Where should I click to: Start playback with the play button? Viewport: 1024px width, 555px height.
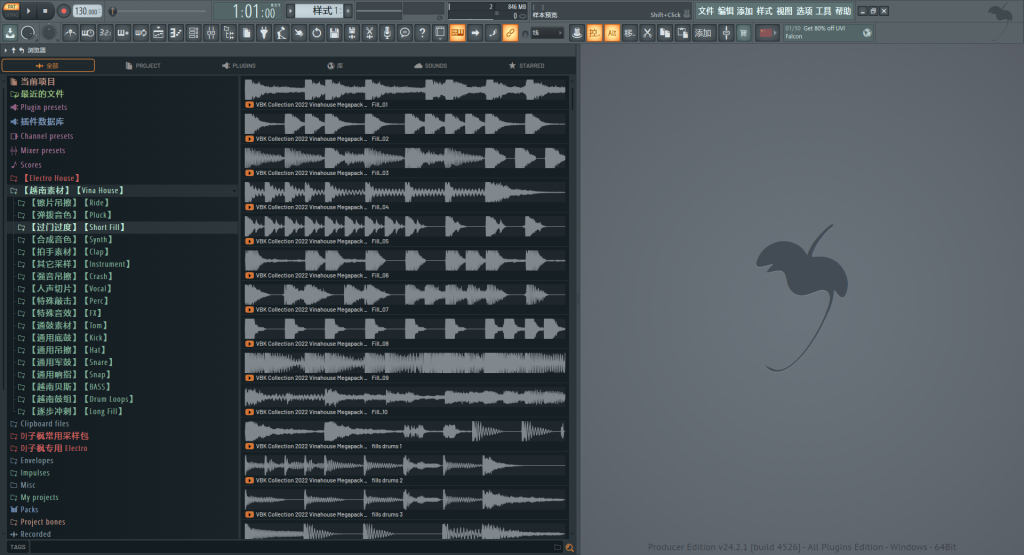click(x=28, y=11)
